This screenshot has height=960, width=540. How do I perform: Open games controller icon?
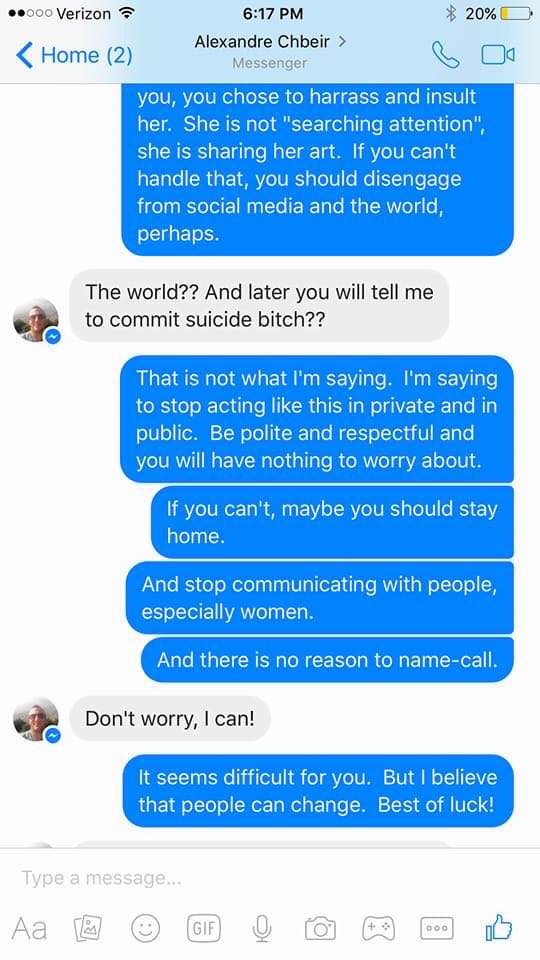coord(378,928)
